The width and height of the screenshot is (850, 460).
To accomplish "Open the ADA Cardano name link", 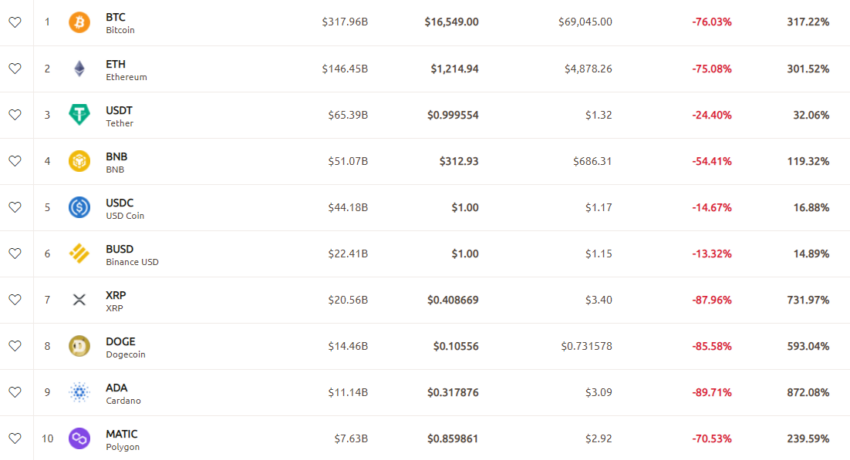I will tap(123, 394).
